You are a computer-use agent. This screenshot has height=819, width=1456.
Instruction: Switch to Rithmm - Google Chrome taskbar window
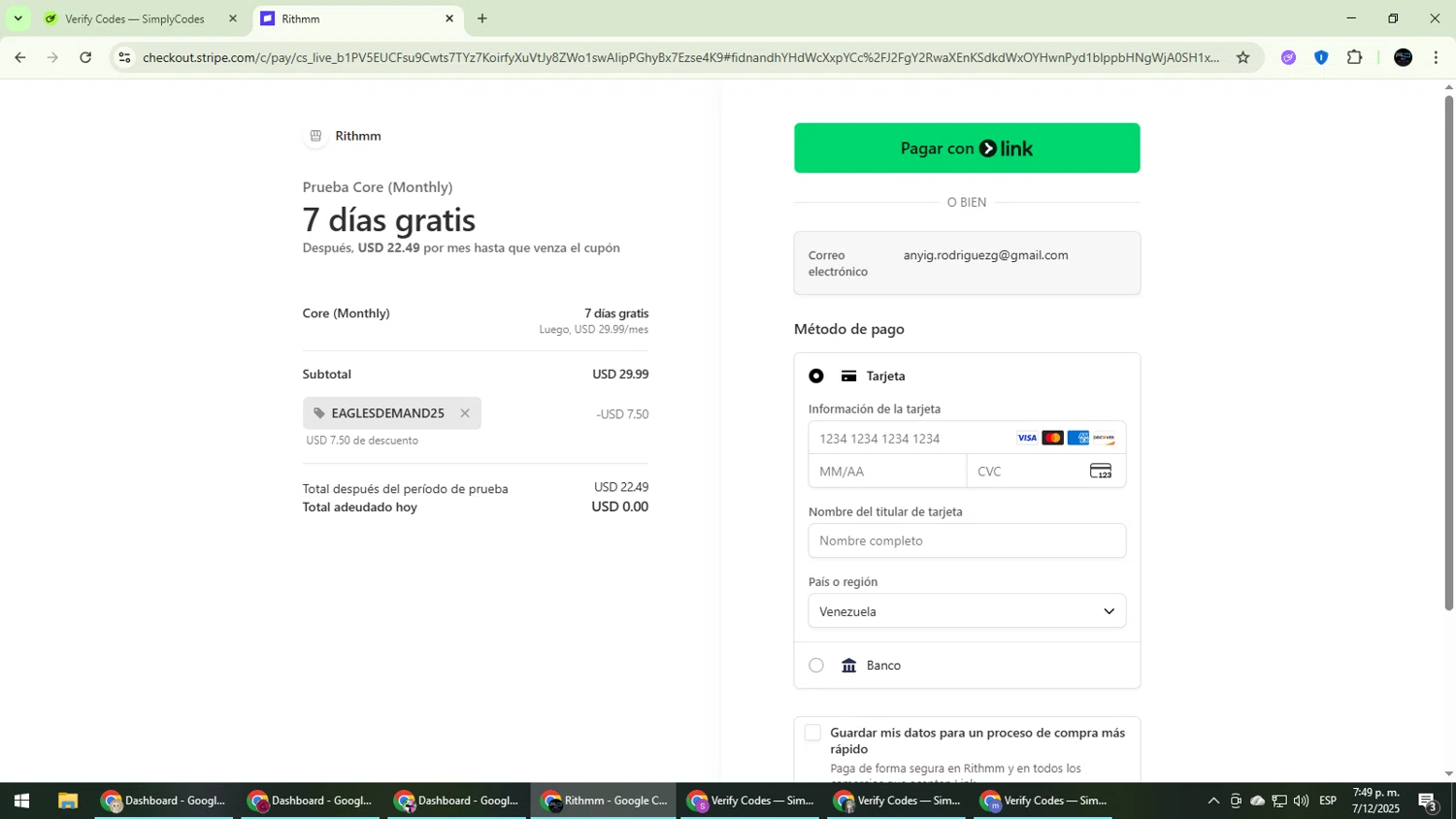click(604, 802)
